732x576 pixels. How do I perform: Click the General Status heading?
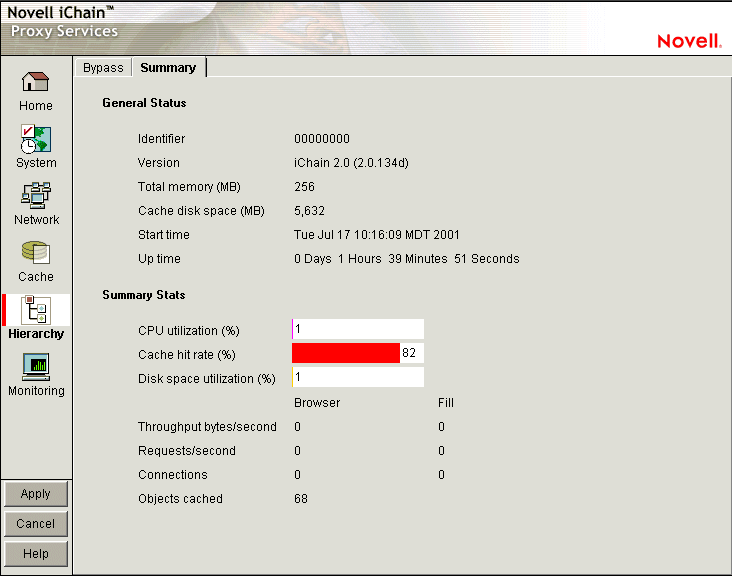tap(144, 103)
